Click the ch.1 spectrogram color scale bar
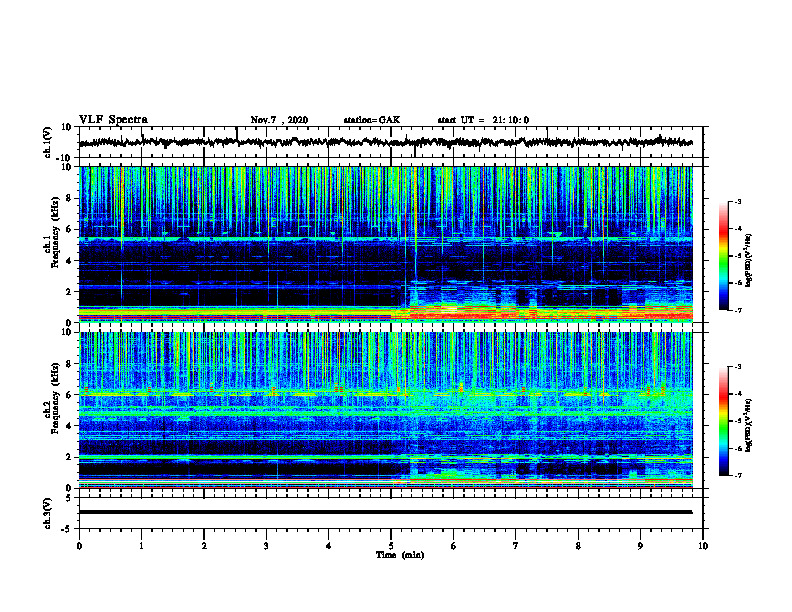The image size is (792, 612). coord(723,256)
